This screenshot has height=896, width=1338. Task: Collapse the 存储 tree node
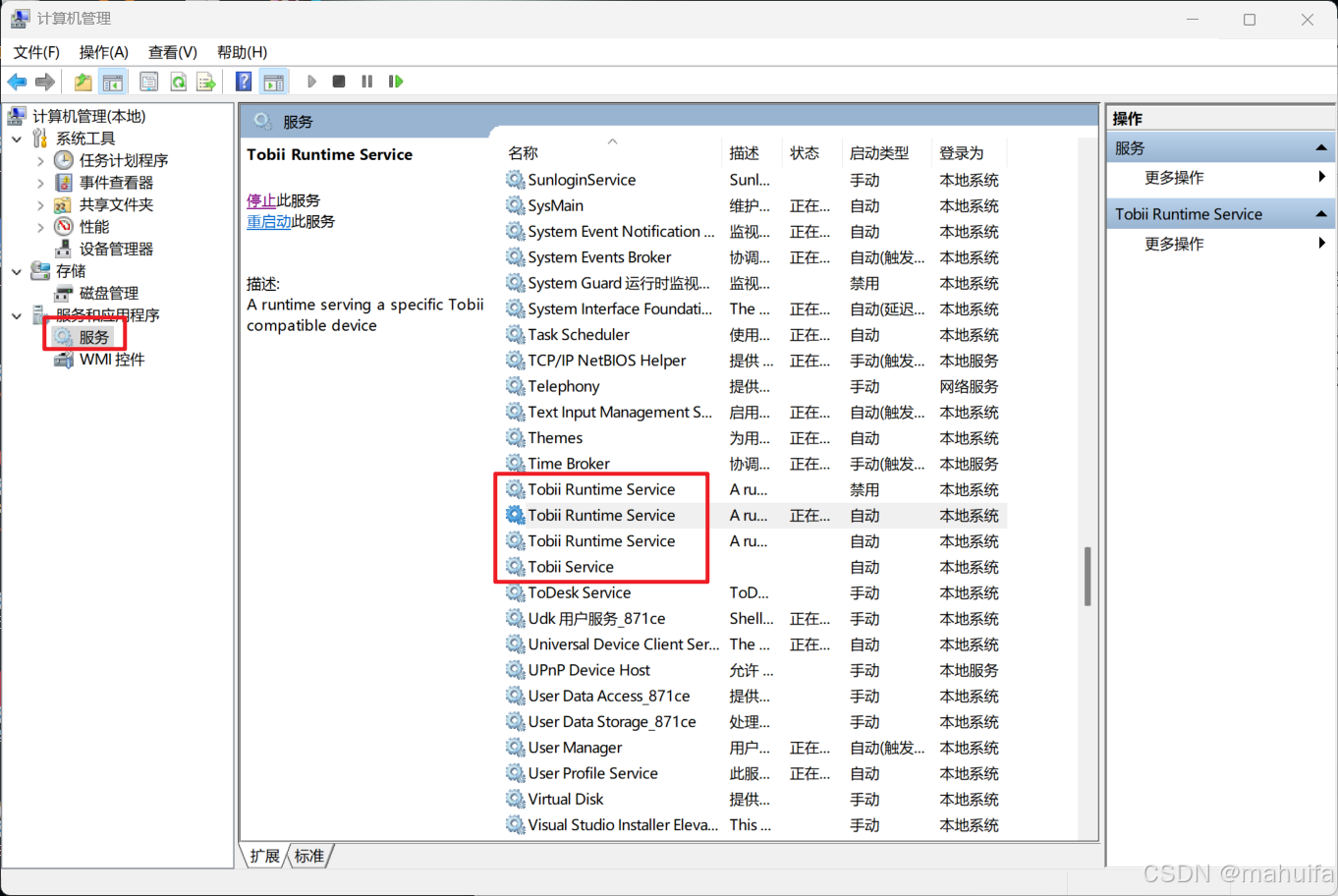[17, 271]
